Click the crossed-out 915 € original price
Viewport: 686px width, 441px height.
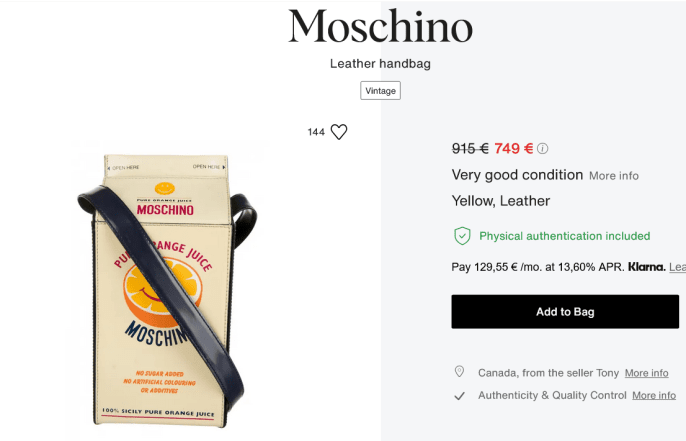[x=470, y=148]
